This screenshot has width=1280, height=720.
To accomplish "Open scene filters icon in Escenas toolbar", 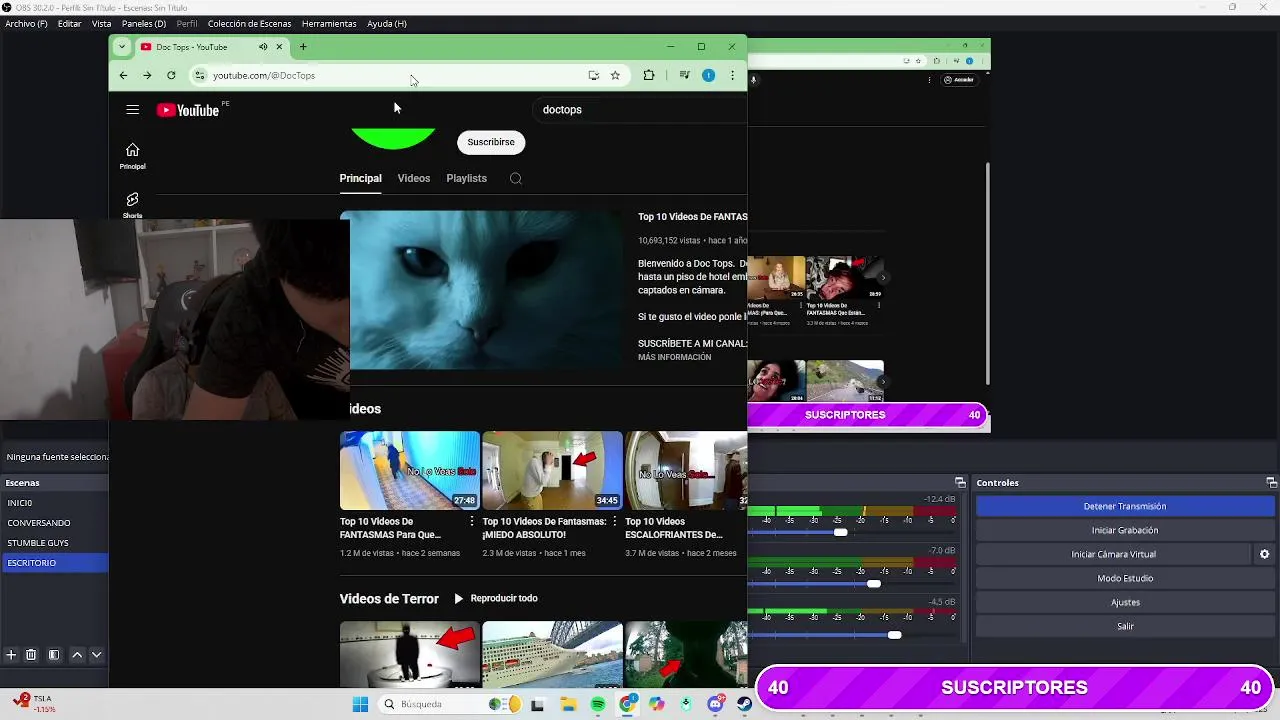I will (x=54, y=655).
